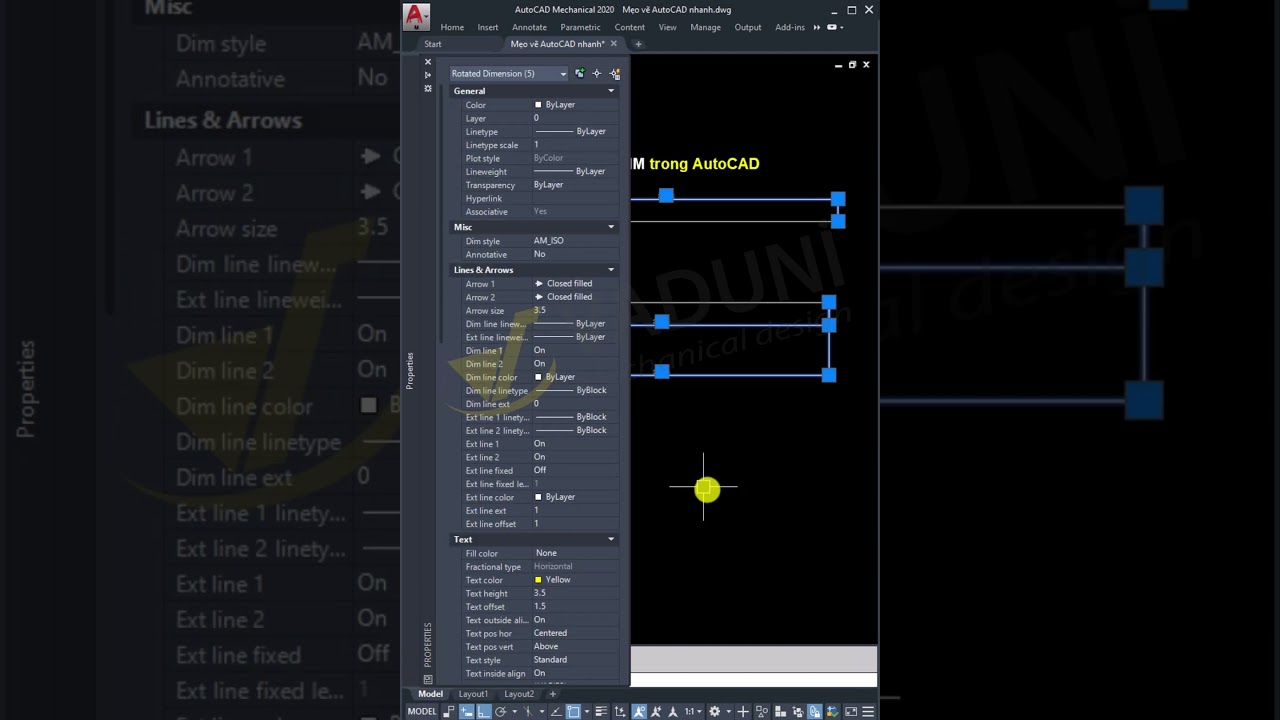Click the dynamic UCS status bar icon

(x=619, y=711)
